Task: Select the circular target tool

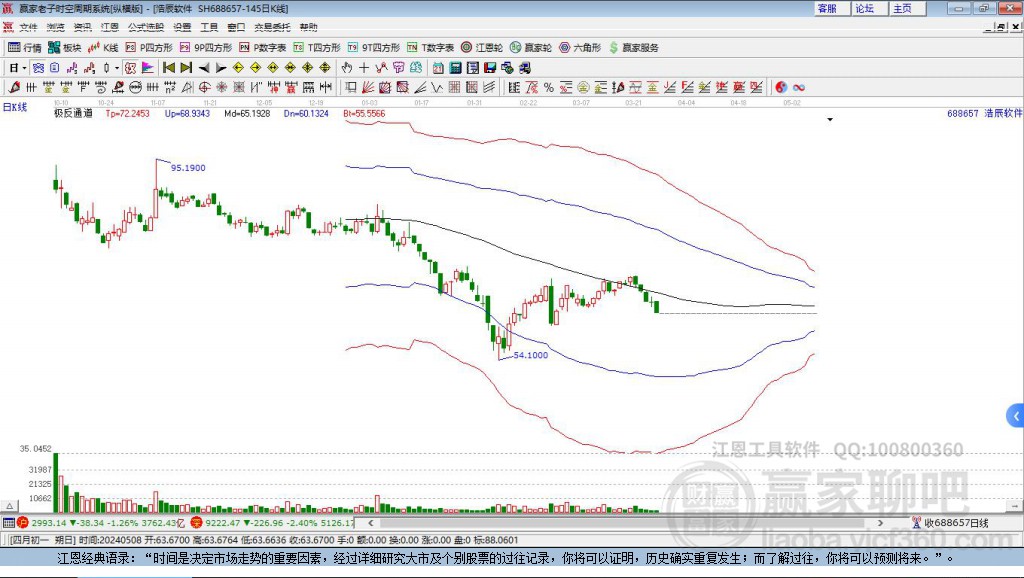Action: click(204, 88)
